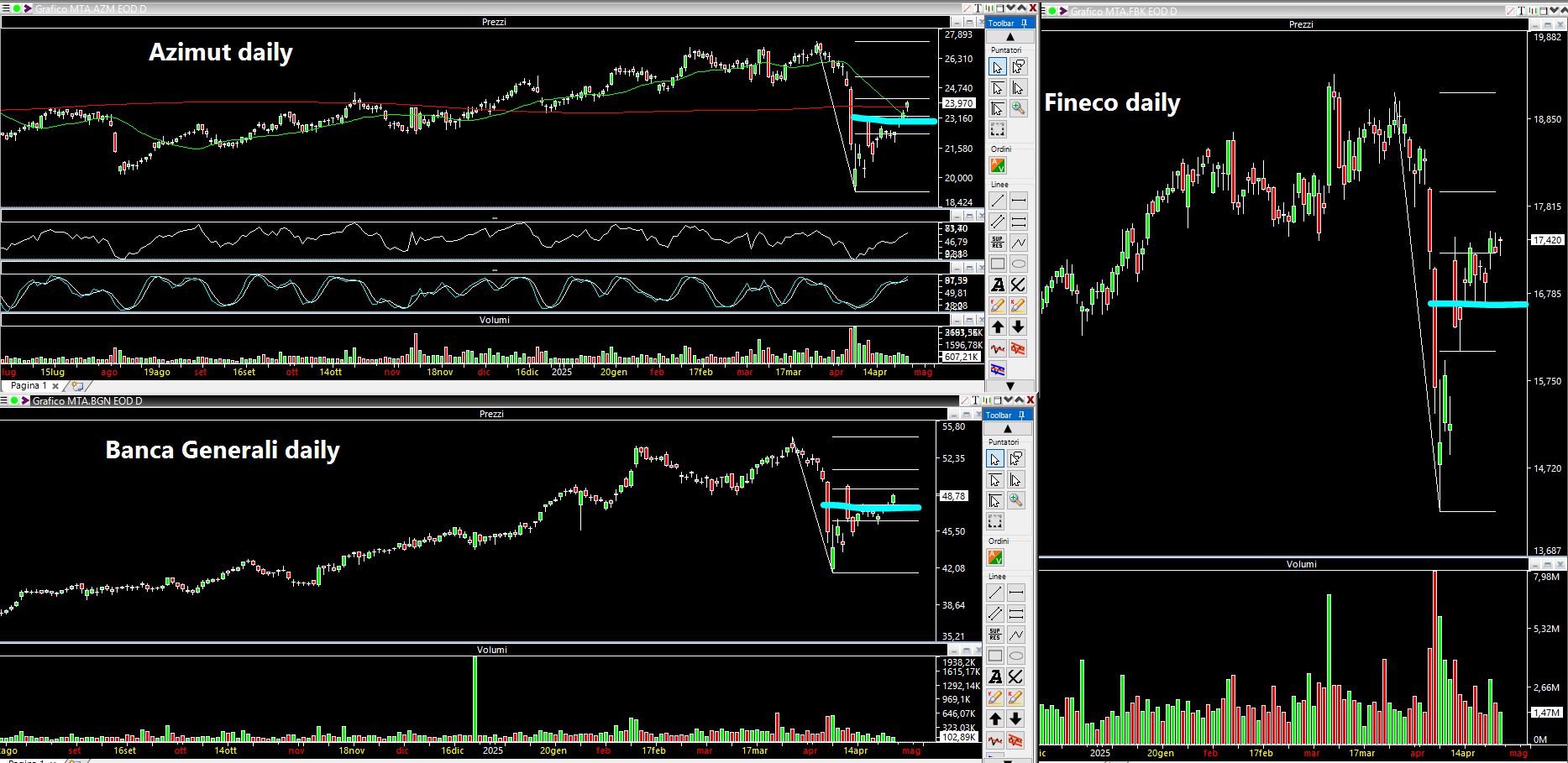The image size is (1568, 763).
Task: Click the purple arrow beside Grafico MTA.BGN title
Action: click(25, 401)
